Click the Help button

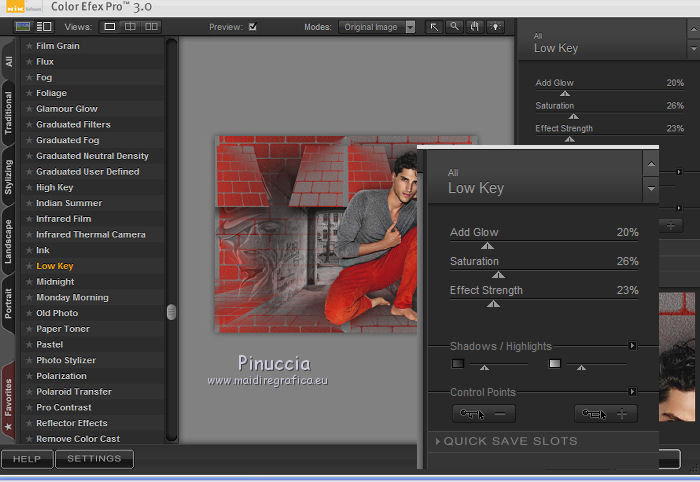coord(27,459)
